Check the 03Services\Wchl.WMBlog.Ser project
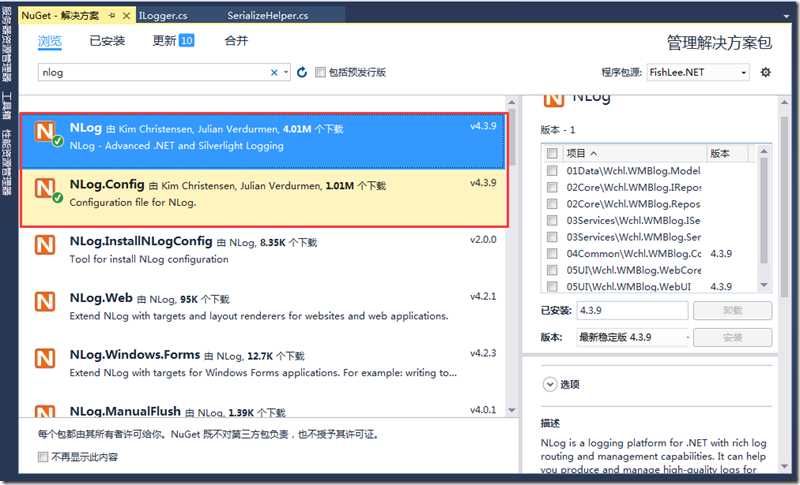The image size is (800, 485). pyautogui.click(x=552, y=237)
